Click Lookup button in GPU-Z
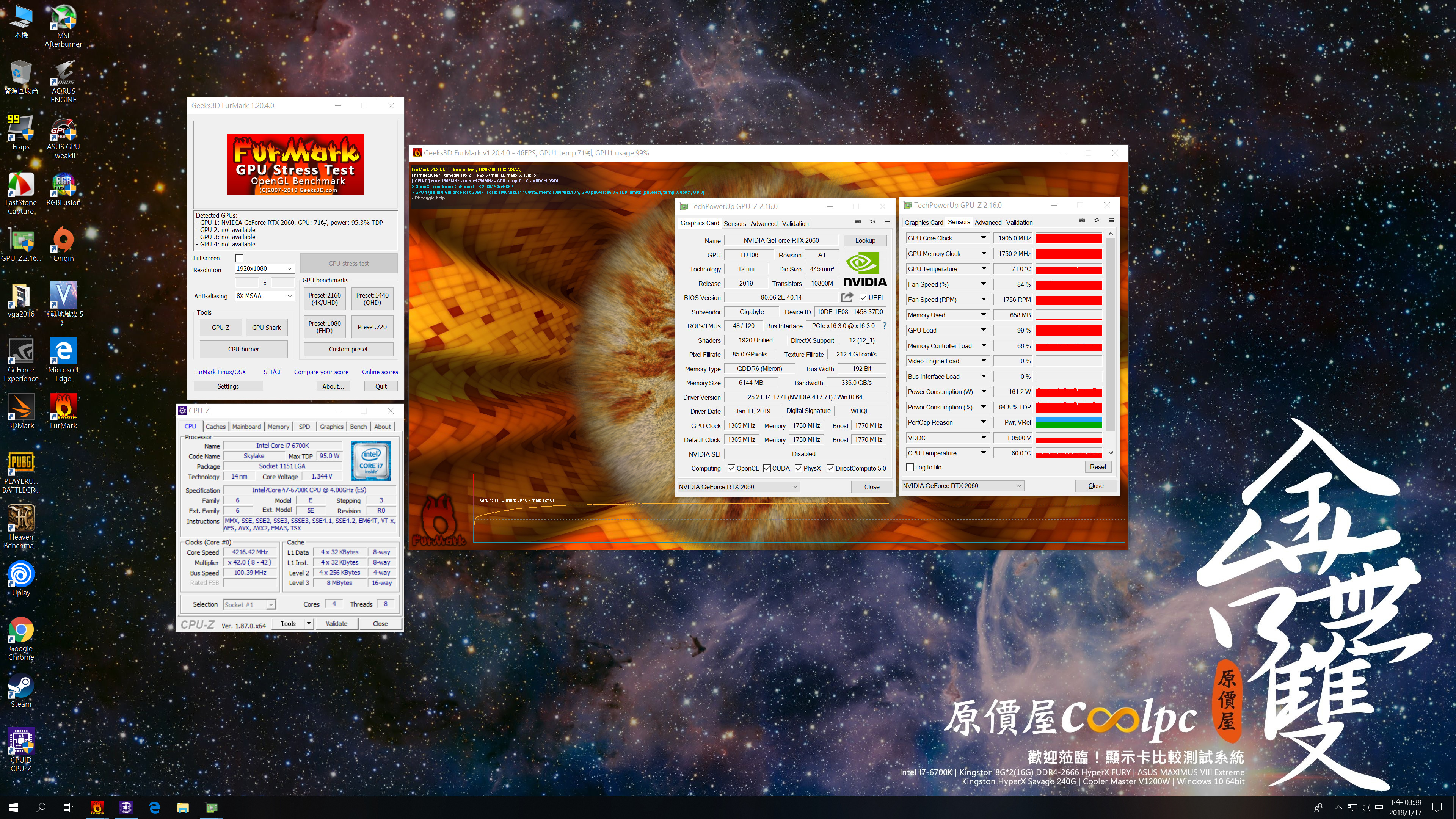The height and width of the screenshot is (819, 1456). 865,240
